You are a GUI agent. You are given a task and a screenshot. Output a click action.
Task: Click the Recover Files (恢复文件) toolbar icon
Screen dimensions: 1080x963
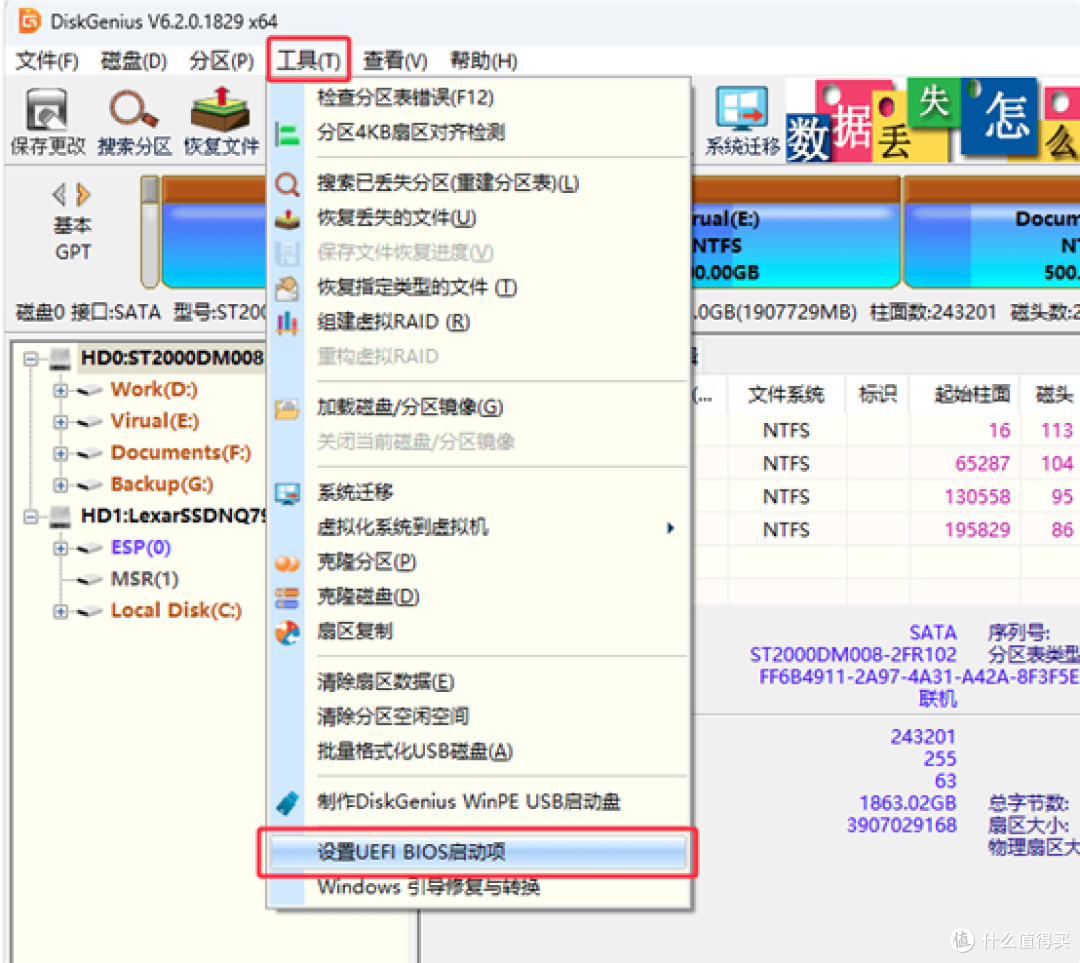coord(220,110)
